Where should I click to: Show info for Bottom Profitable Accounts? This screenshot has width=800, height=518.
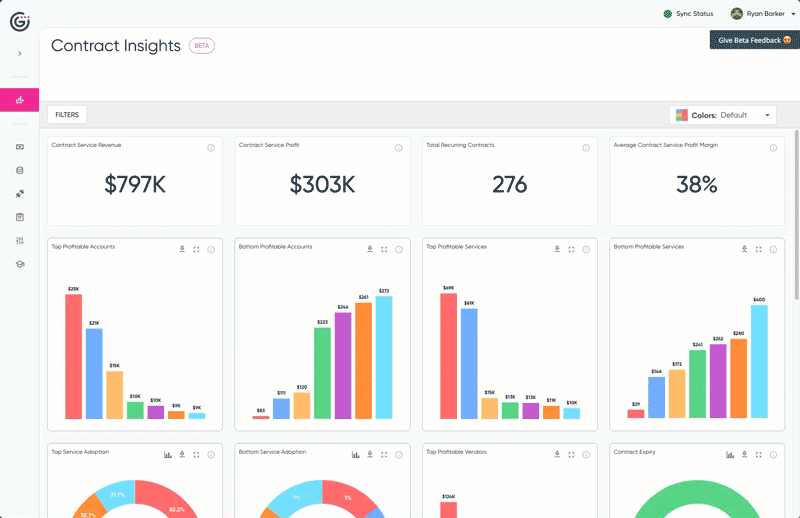click(x=398, y=250)
